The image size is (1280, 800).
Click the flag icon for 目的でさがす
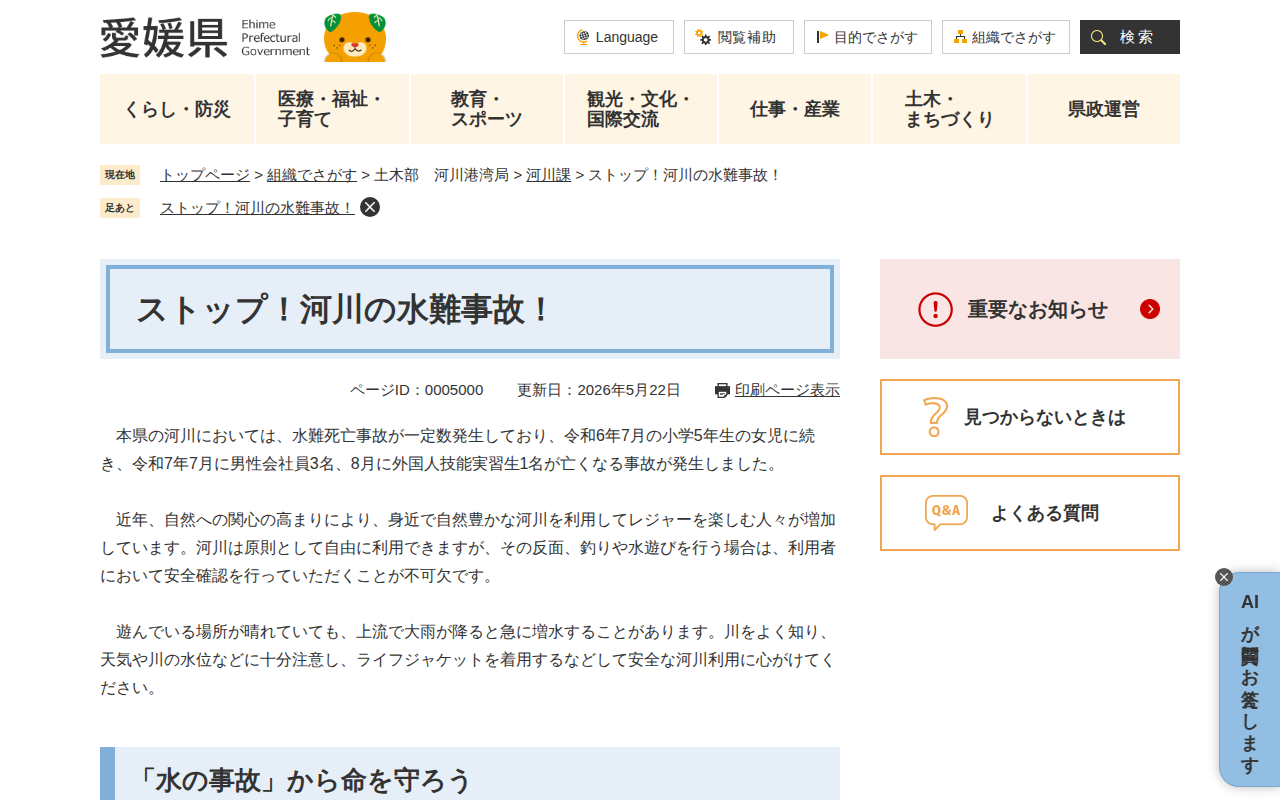822,37
